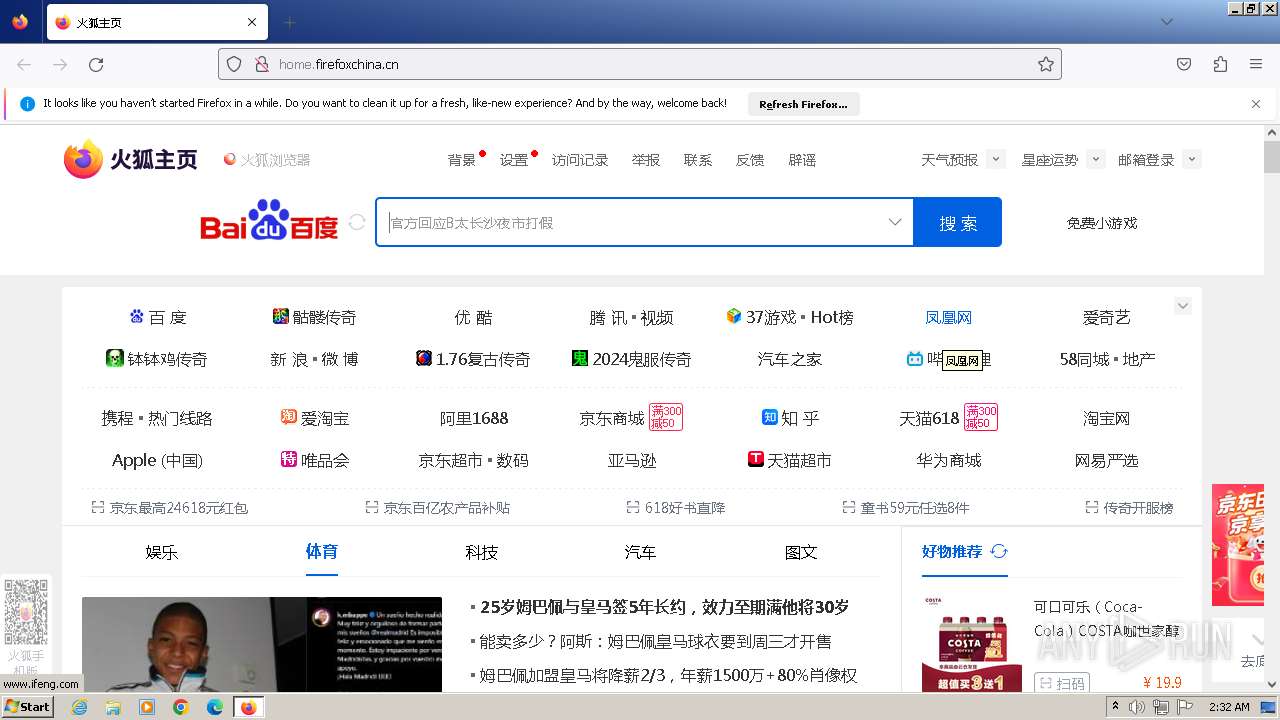Click the volume speaker tray icon
The height and width of the screenshot is (720, 1280).
pos(1137,707)
